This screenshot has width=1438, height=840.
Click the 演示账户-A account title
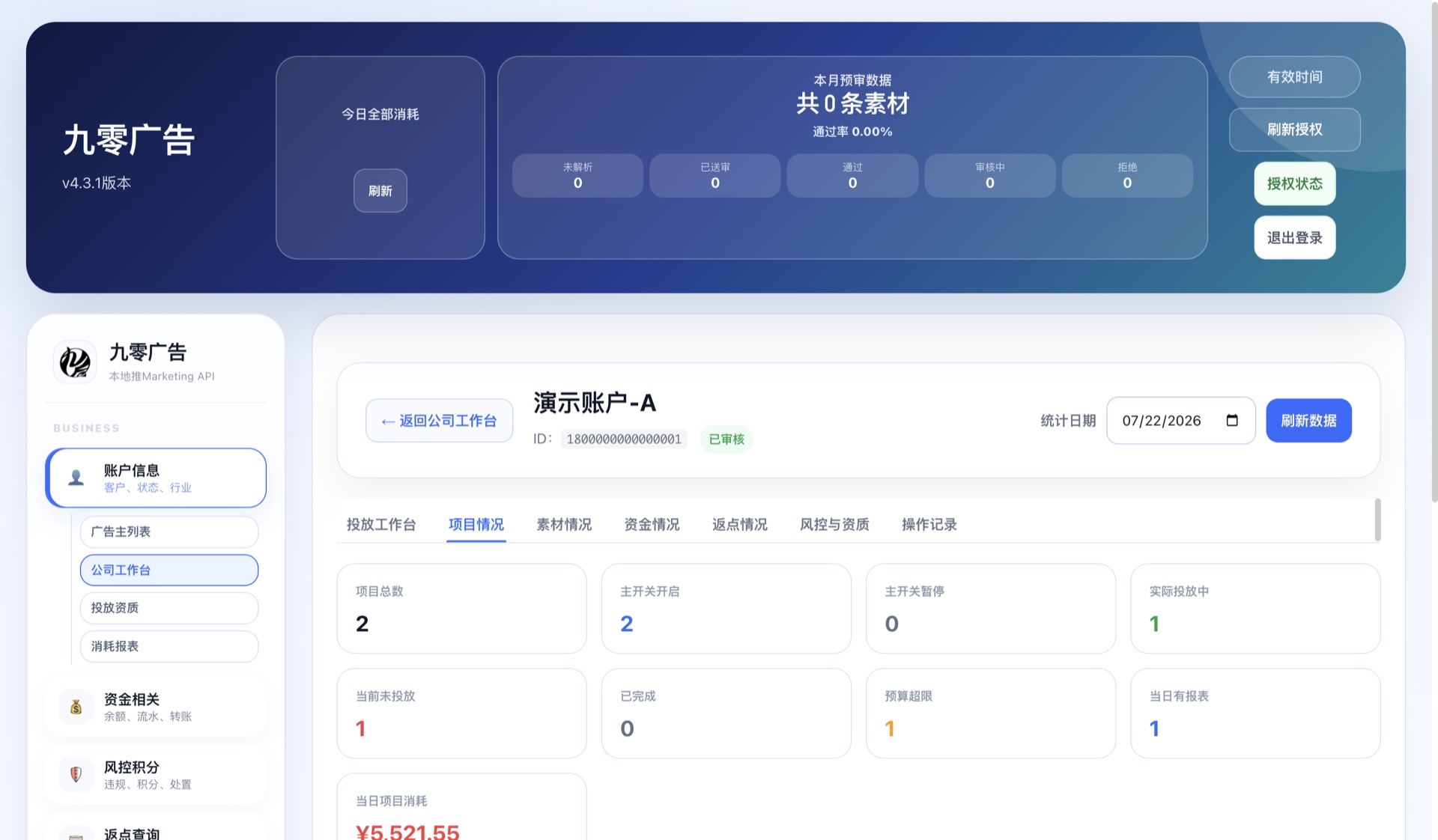[595, 403]
